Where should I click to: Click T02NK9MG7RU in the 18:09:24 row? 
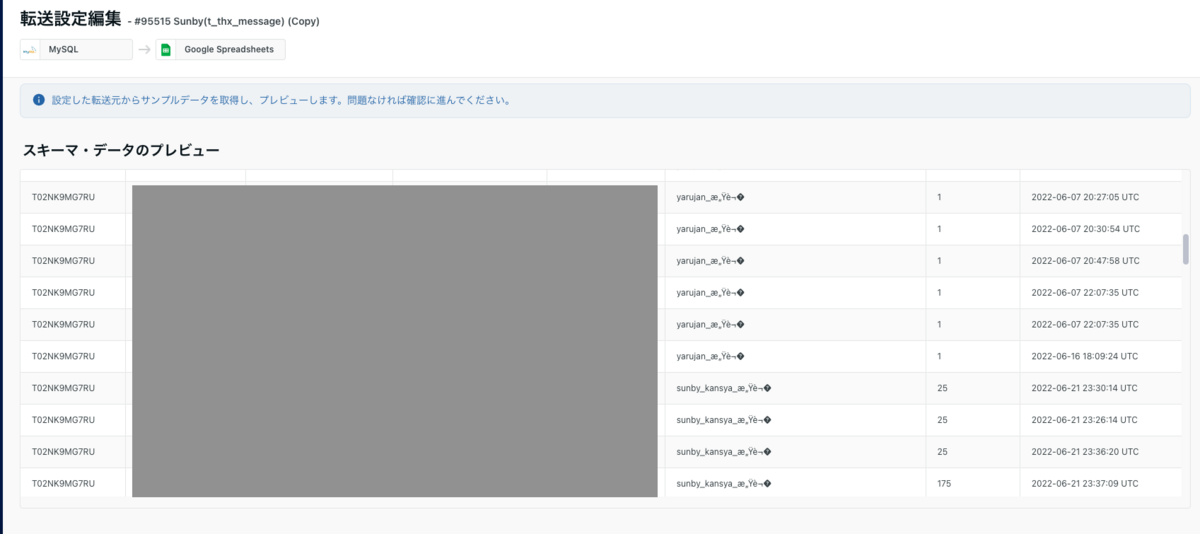coord(64,356)
